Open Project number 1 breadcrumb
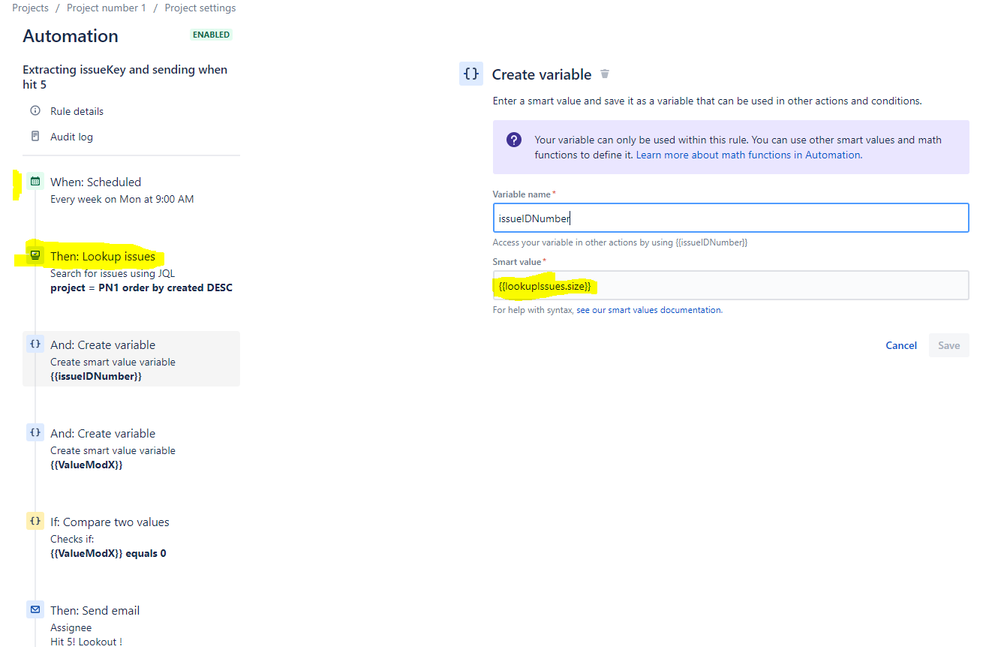This screenshot has width=998, height=647. pyautogui.click(x=106, y=8)
